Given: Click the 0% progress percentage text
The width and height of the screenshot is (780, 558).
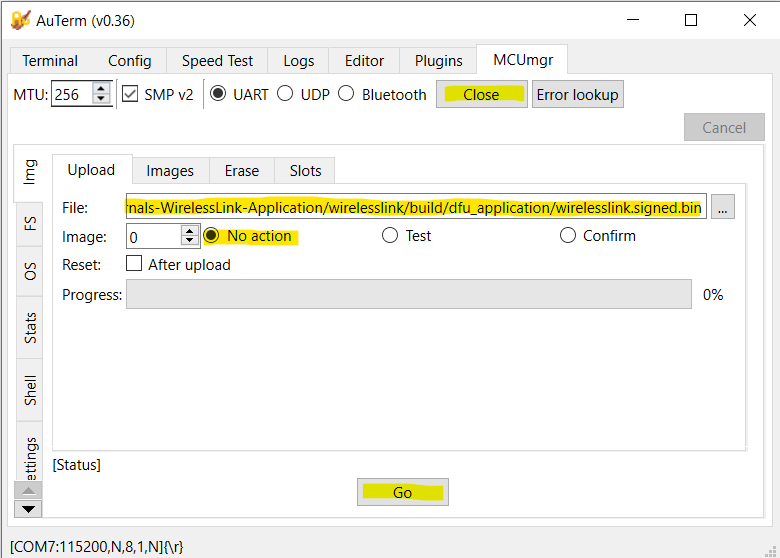Looking at the screenshot, I should (x=713, y=295).
